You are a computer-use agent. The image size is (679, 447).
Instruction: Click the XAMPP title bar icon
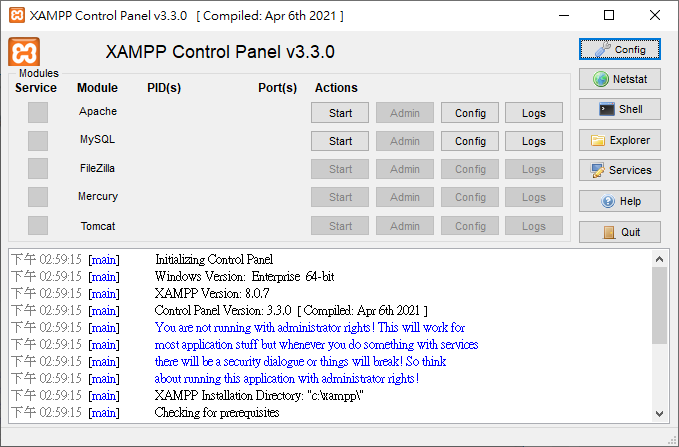tap(17, 15)
